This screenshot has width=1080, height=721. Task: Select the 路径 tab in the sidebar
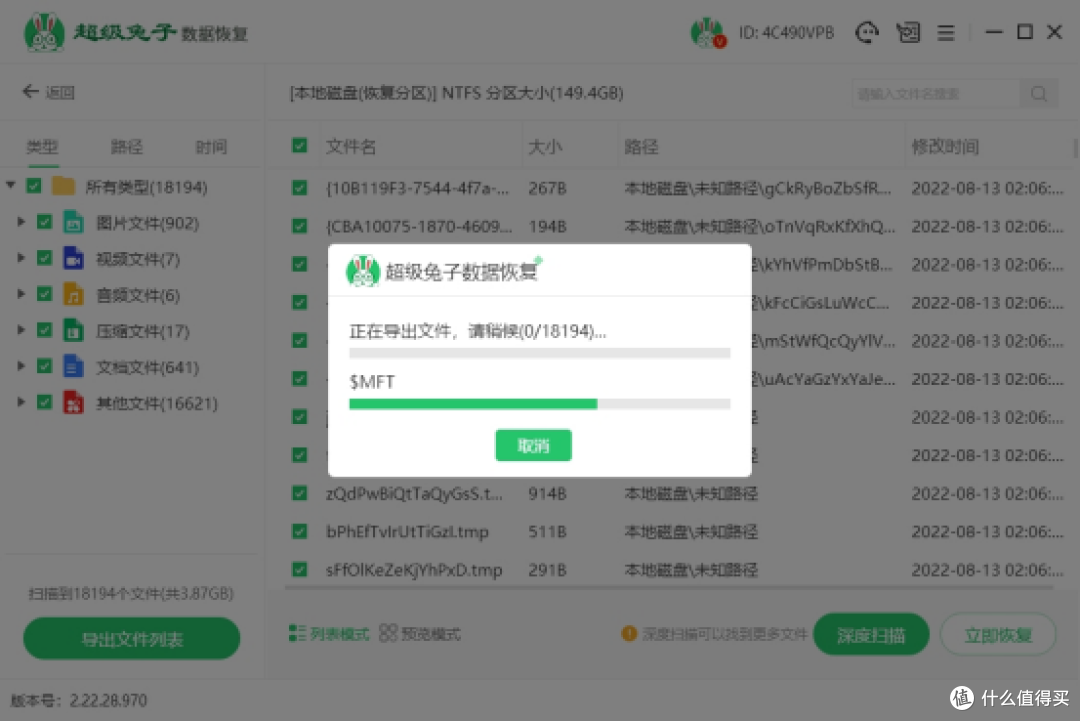[x=127, y=147]
